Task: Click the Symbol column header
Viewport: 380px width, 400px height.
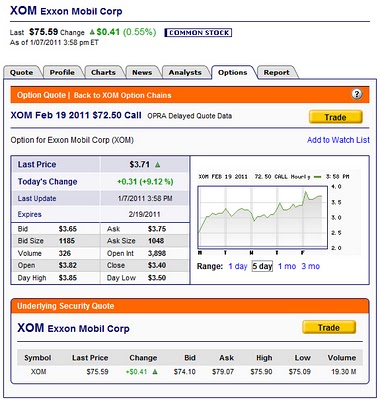Action: 38,358
